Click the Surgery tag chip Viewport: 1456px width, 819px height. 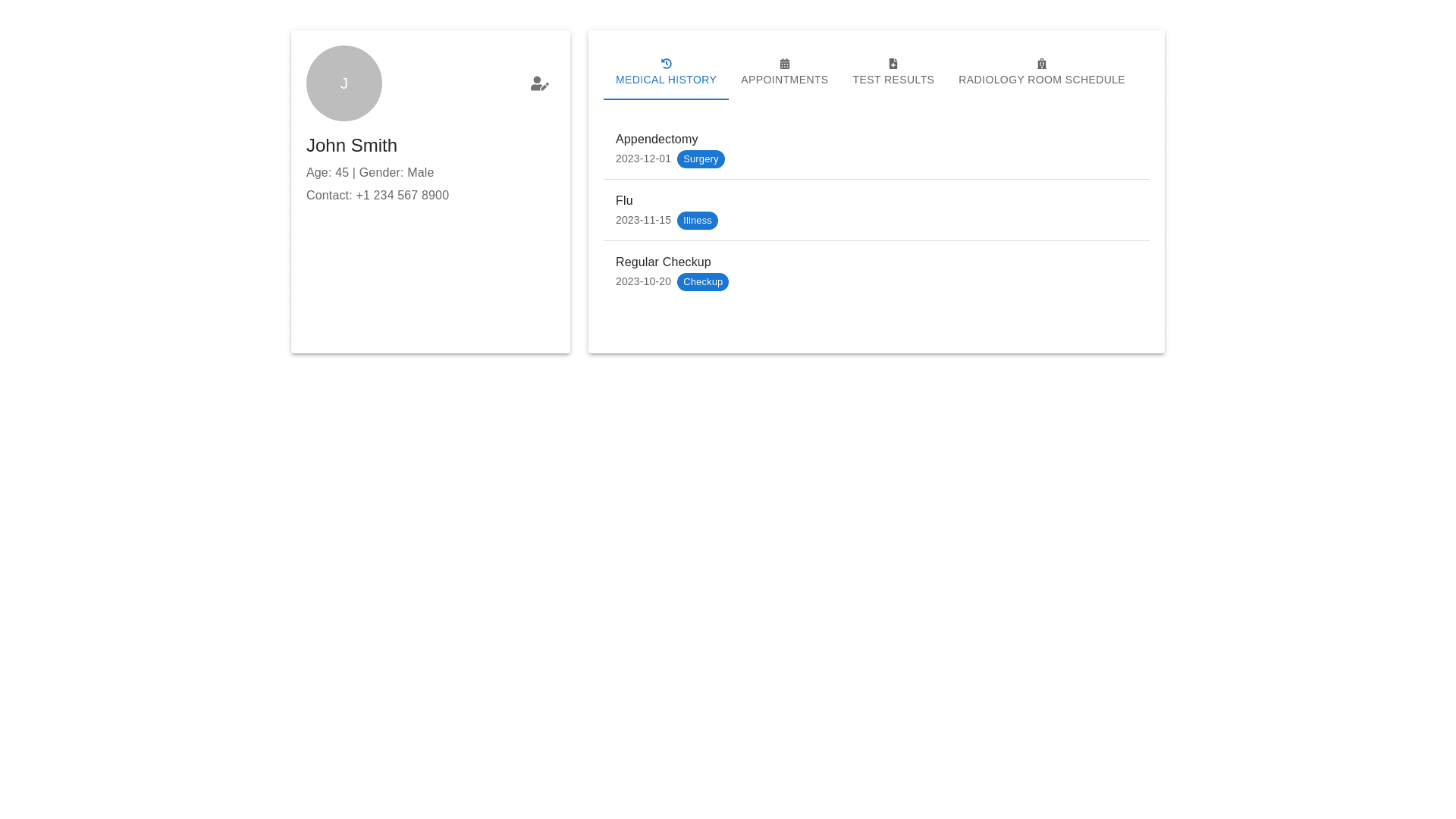pos(700,159)
